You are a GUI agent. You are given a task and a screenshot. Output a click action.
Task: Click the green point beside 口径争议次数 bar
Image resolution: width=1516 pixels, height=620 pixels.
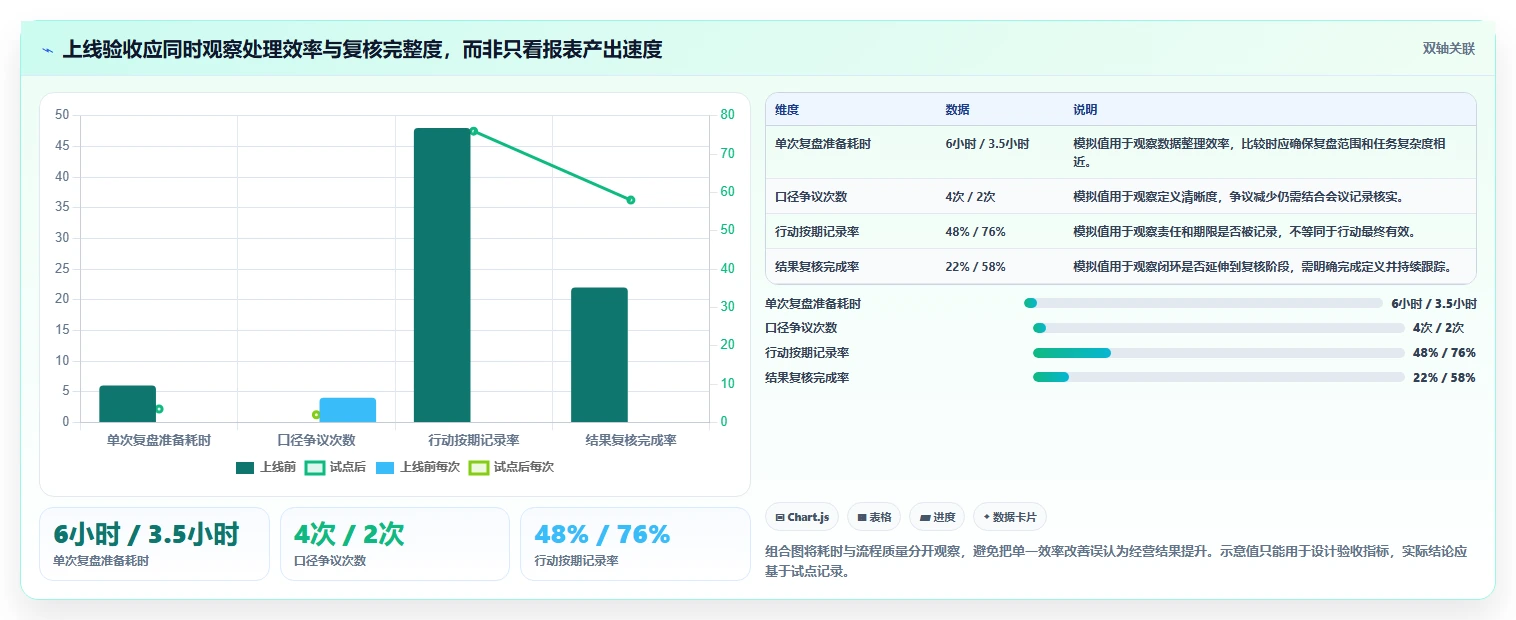pos(316,415)
